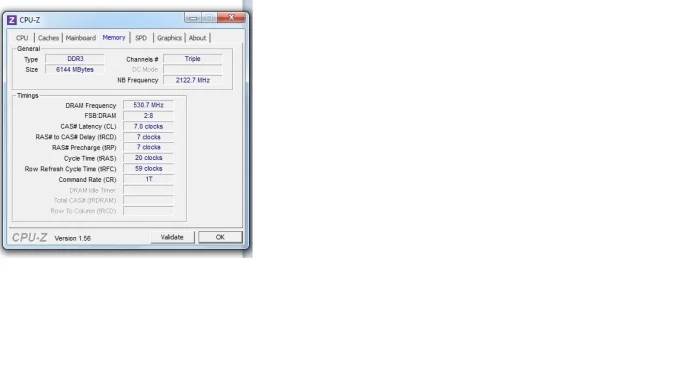Click the 1T Command Rate value
Viewport: 683px width, 384px height.
tap(149, 179)
